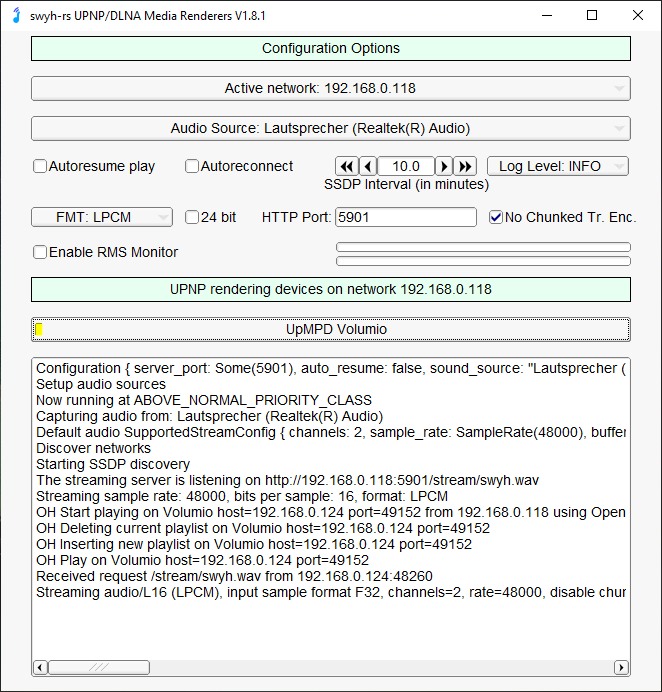
Task: Toggle the Autoreconnect checkbox
Action: click(x=192, y=167)
